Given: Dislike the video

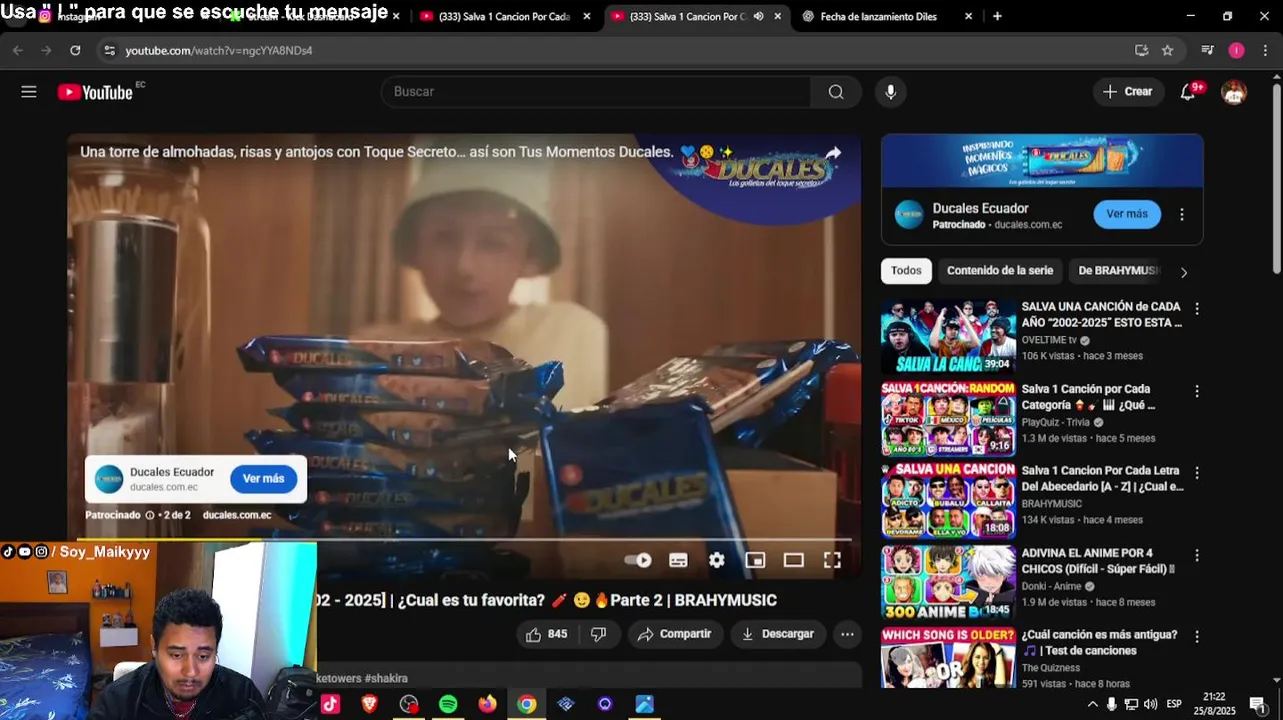Looking at the screenshot, I should (x=599, y=634).
